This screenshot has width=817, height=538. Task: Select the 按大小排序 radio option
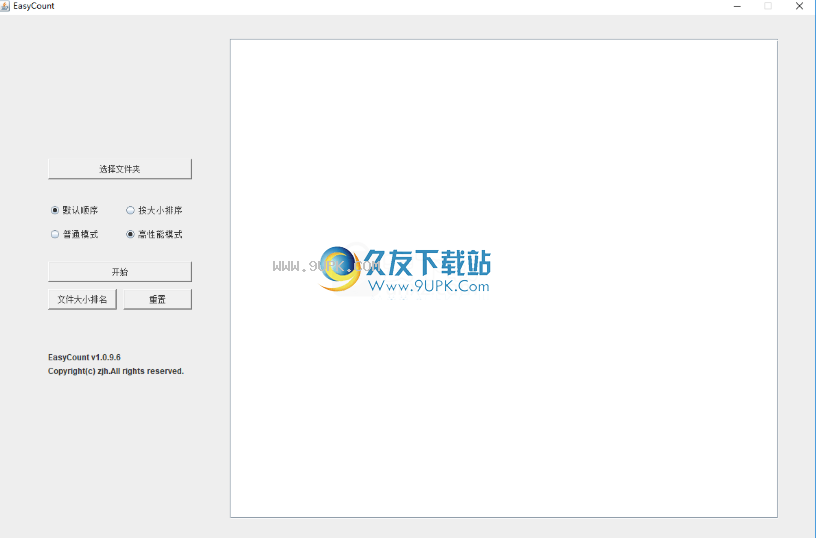154,210
